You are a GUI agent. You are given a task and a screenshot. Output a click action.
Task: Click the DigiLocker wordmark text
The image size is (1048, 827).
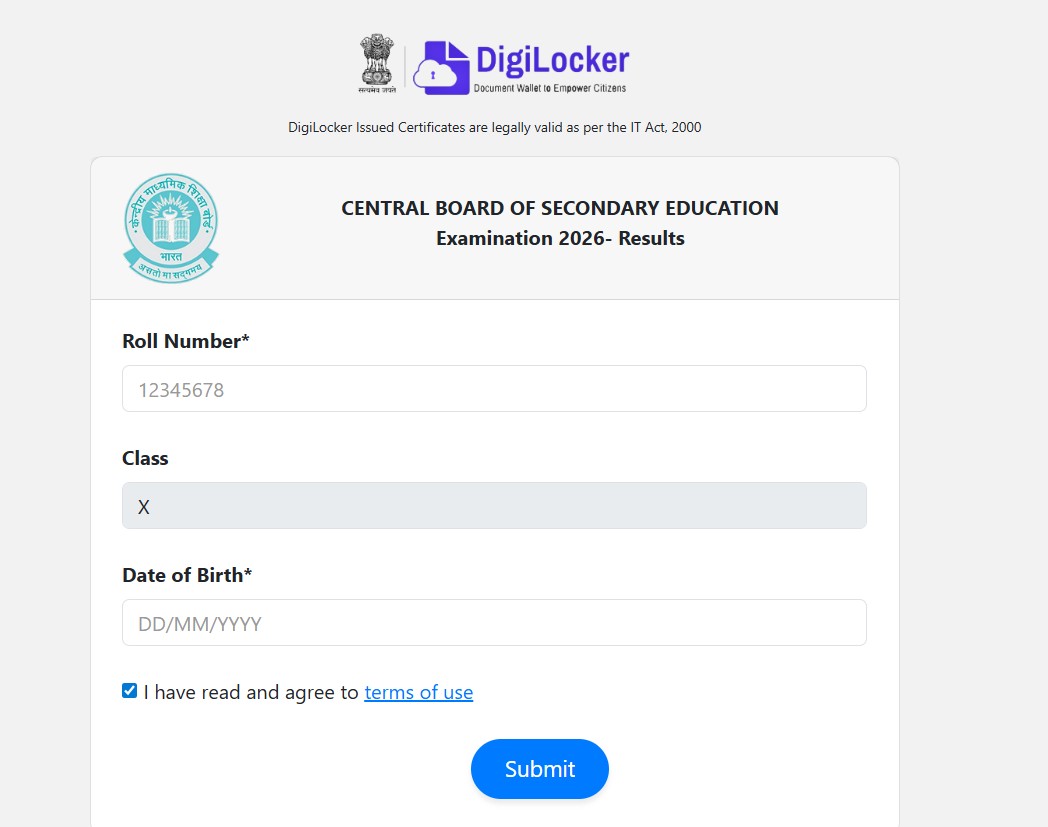[x=553, y=58]
